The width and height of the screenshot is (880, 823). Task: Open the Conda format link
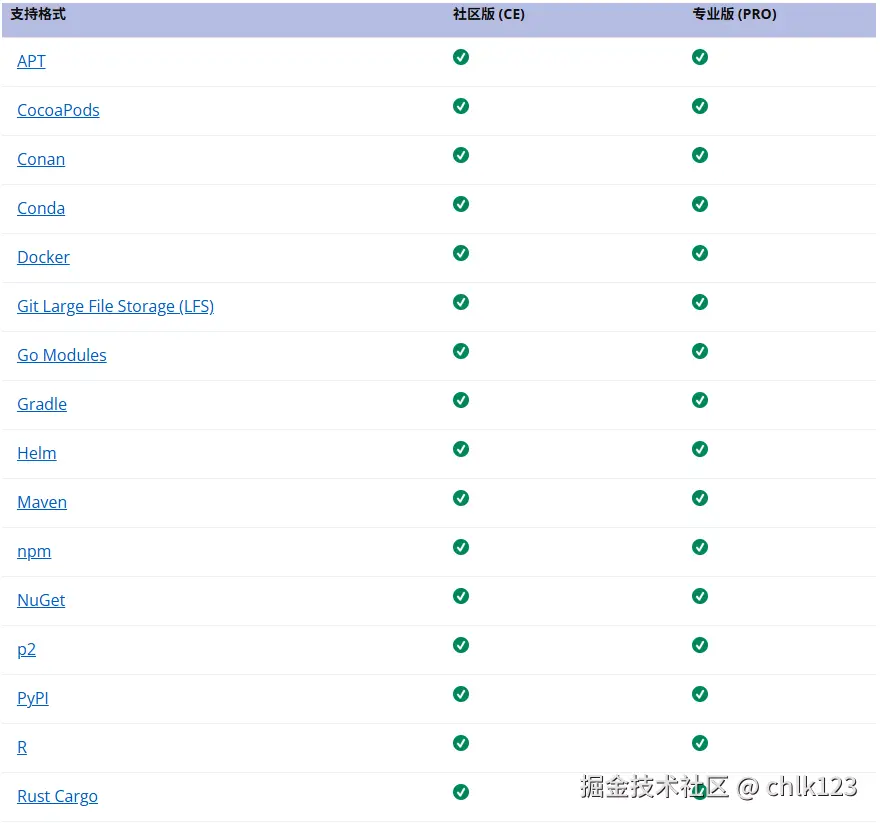pos(41,208)
